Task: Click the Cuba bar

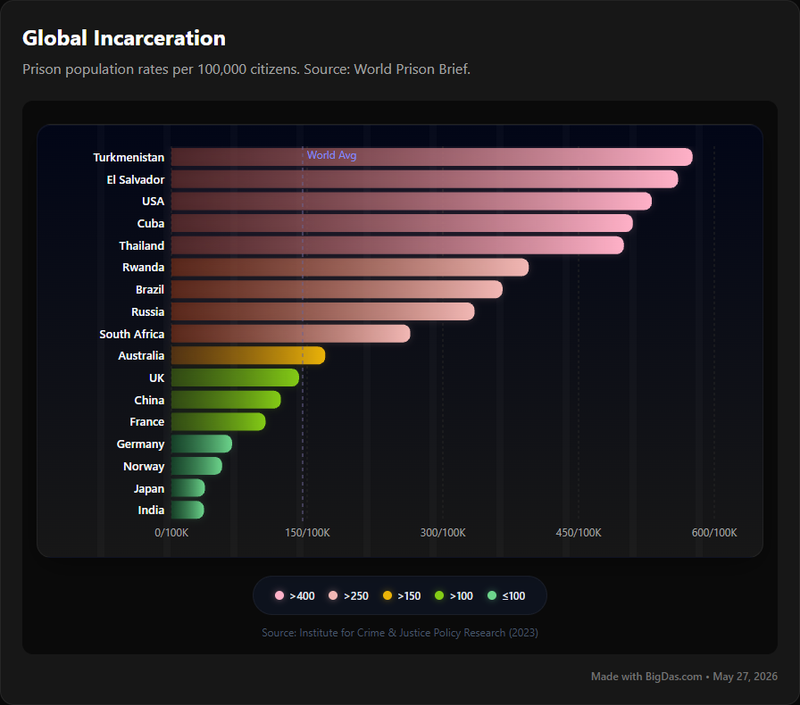Action: click(x=402, y=223)
